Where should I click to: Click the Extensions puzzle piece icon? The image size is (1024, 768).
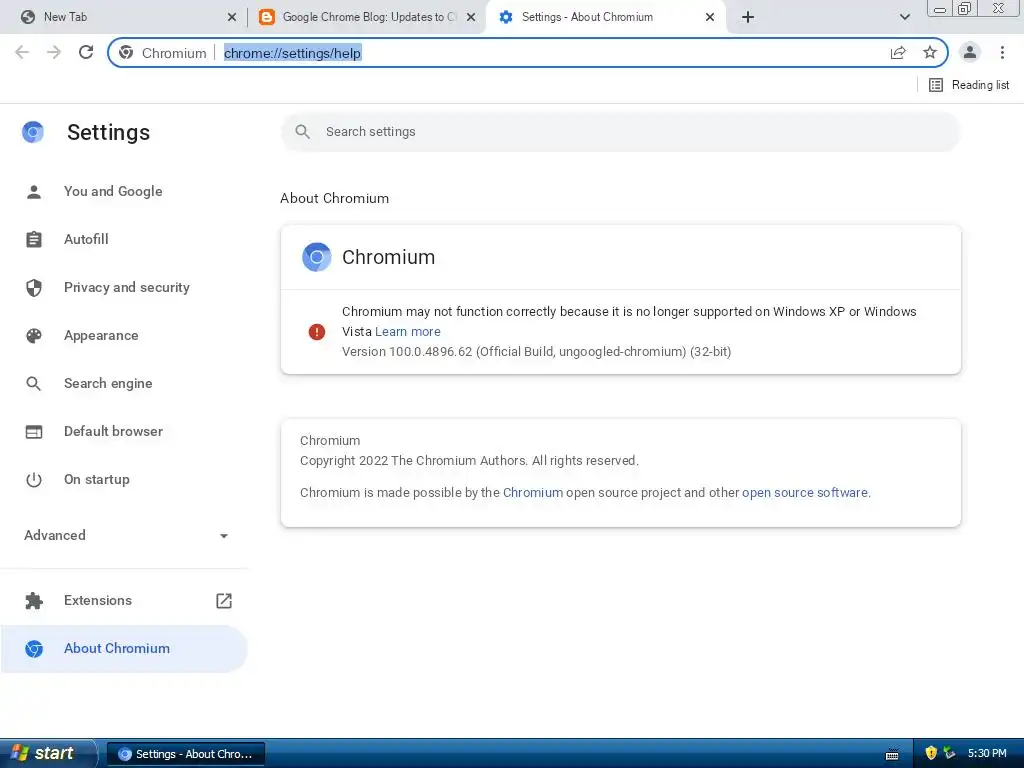[x=33, y=601]
